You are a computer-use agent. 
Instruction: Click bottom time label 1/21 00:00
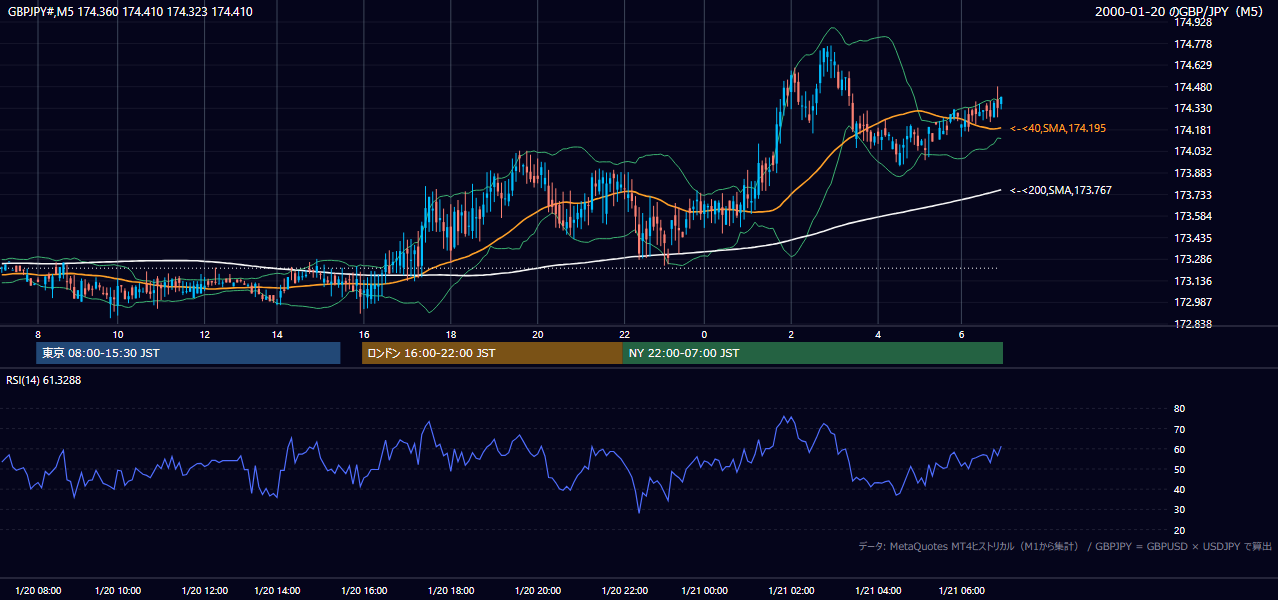point(704,590)
